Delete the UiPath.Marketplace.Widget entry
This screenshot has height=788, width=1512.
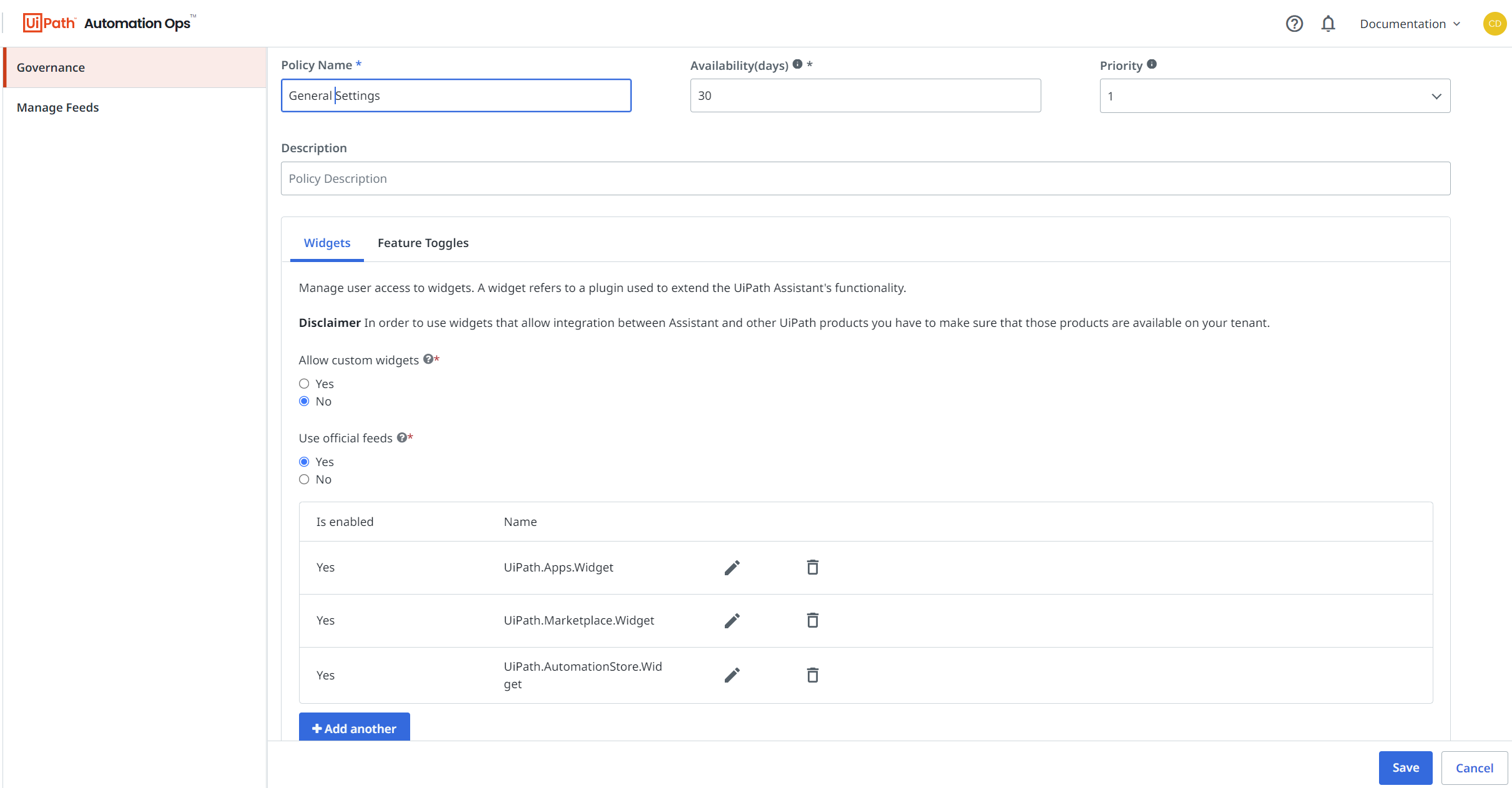pos(812,620)
